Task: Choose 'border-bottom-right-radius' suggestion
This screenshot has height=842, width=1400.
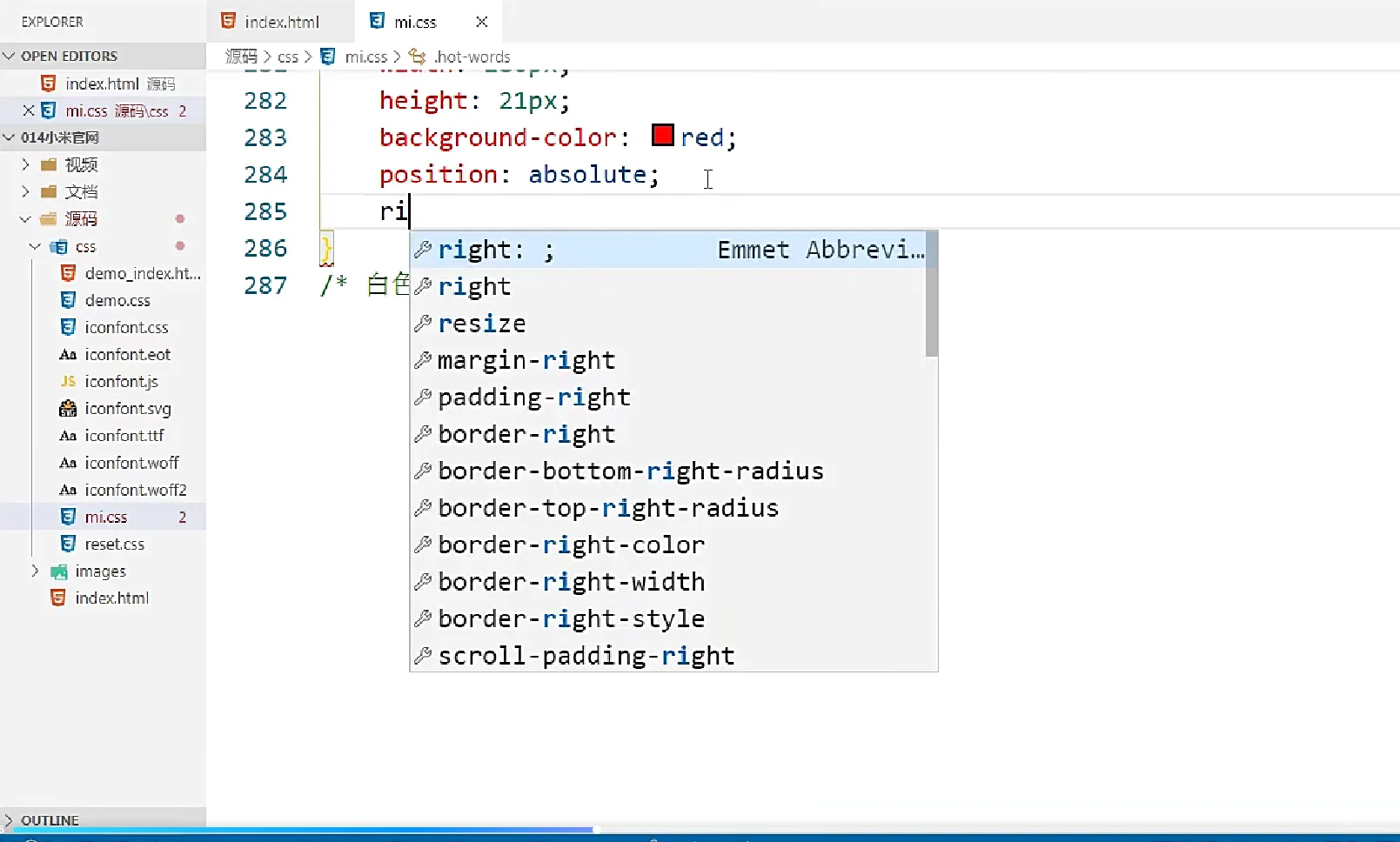Action: (667, 471)
